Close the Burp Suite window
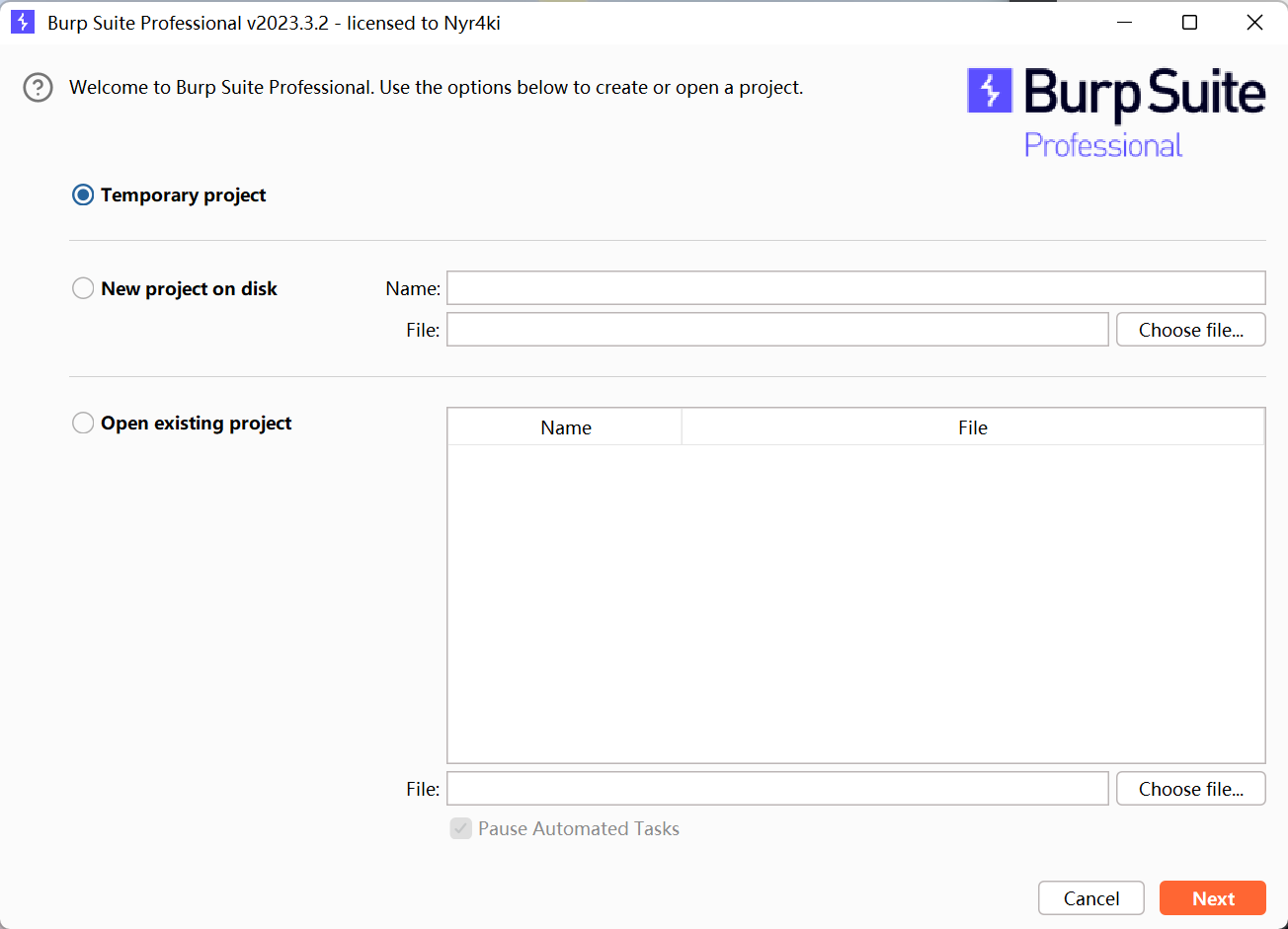Image resolution: width=1288 pixels, height=929 pixels. 1254,23
